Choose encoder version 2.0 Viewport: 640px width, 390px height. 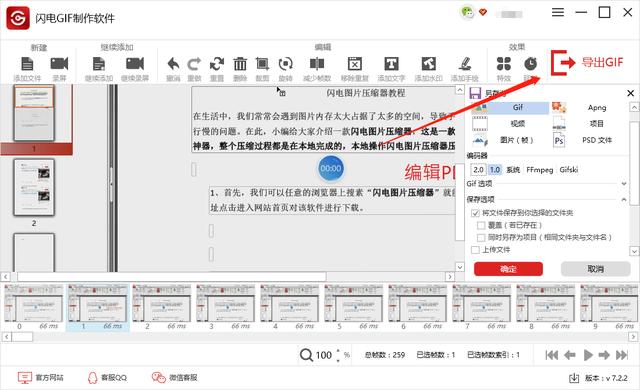click(478, 170)
